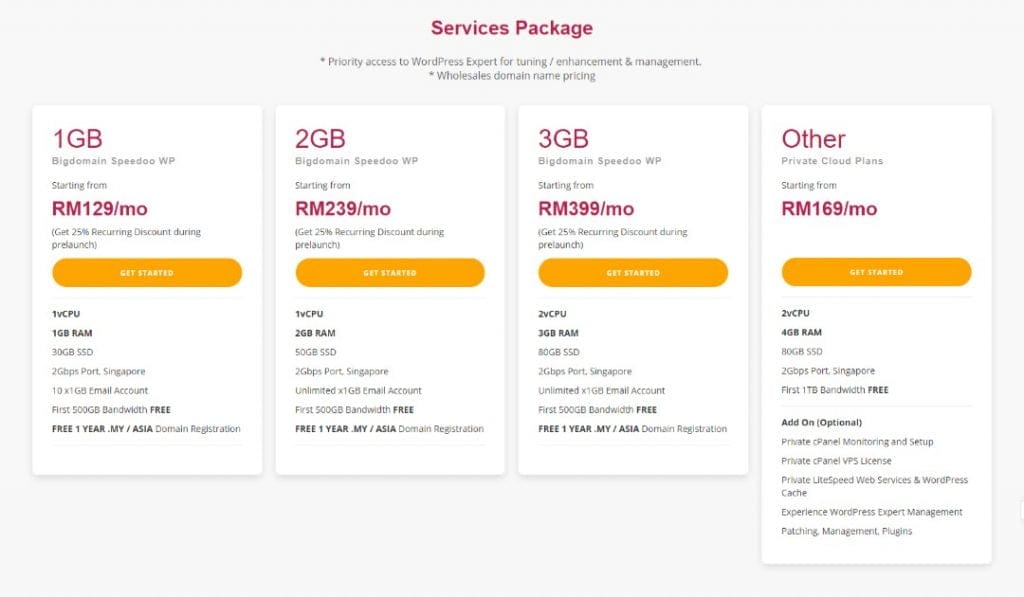Click the Add On (Optional) heading
1024x597 pixels.
[821, 422]
